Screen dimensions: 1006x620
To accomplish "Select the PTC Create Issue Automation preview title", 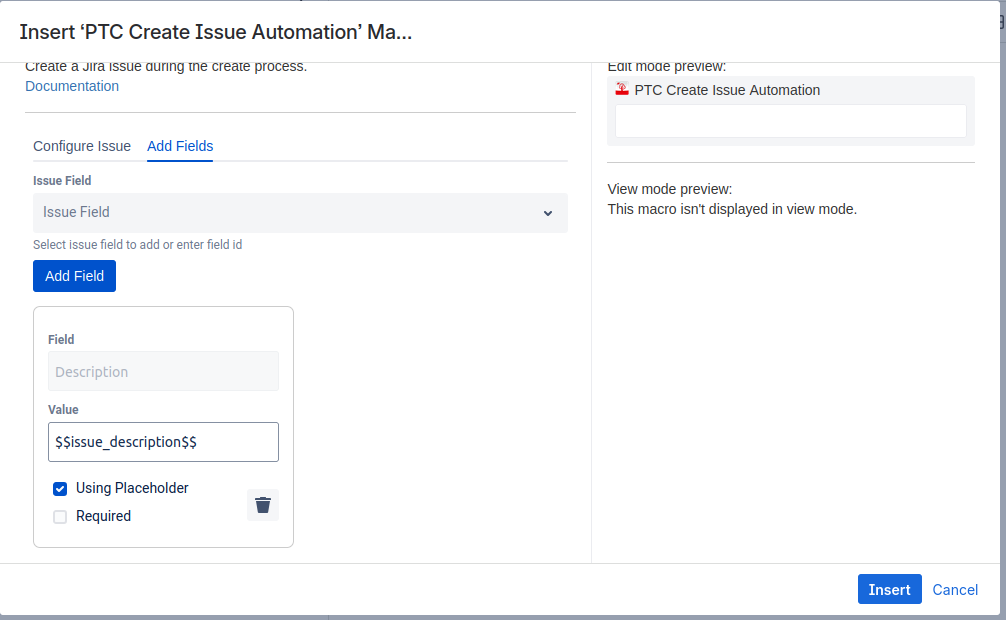I will [727, 90].
